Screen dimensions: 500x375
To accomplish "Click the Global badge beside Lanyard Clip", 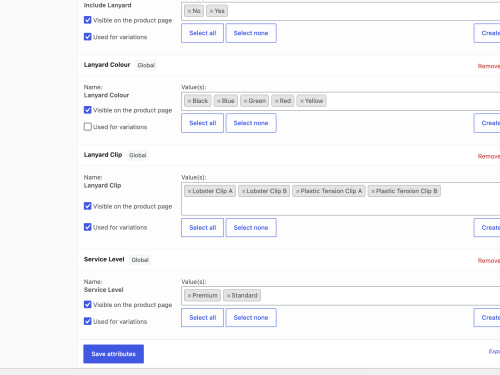I will coord(138,155).
